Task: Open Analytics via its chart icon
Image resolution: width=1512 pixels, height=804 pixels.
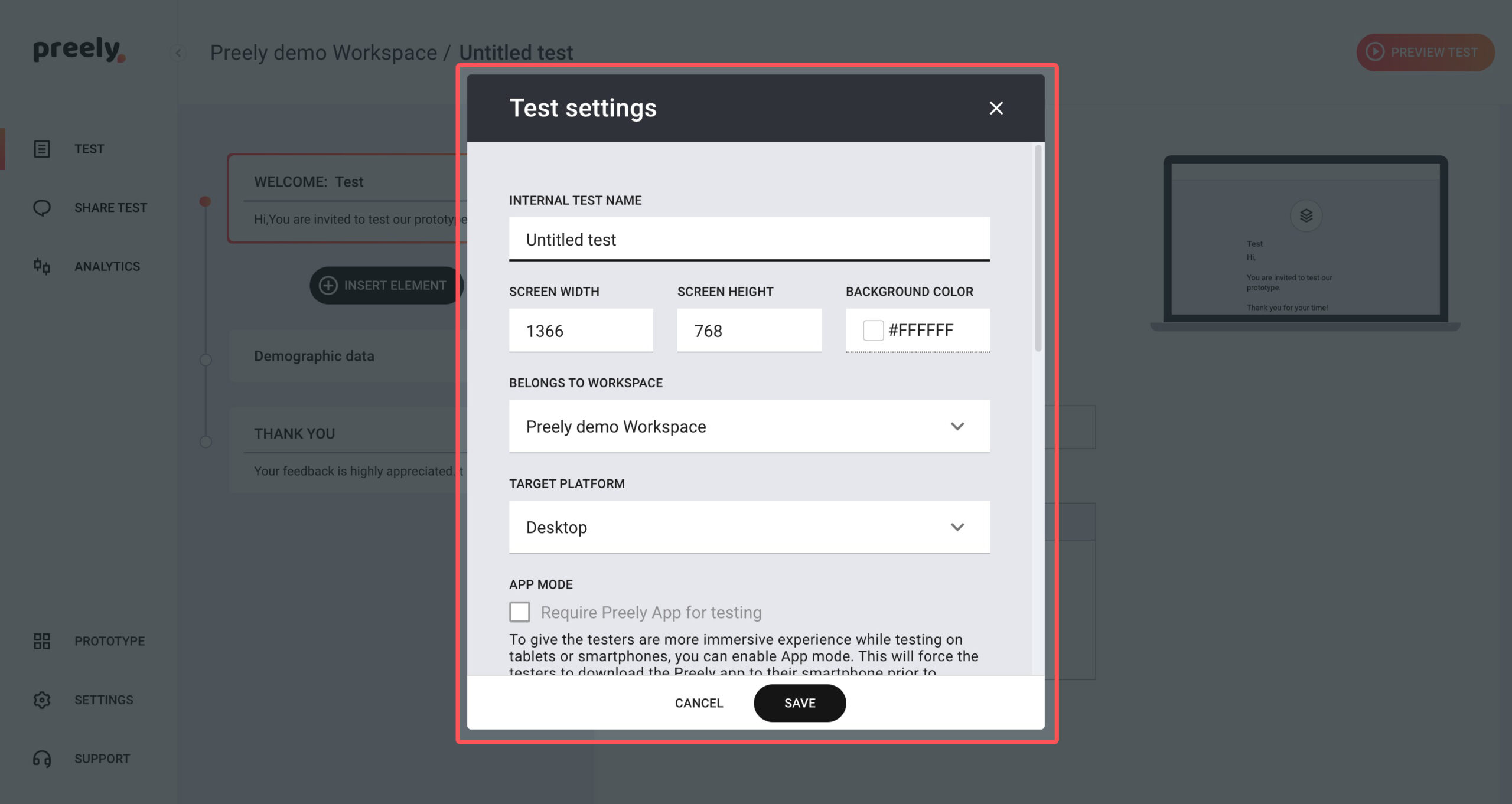Action: click(x=42, y=266)
